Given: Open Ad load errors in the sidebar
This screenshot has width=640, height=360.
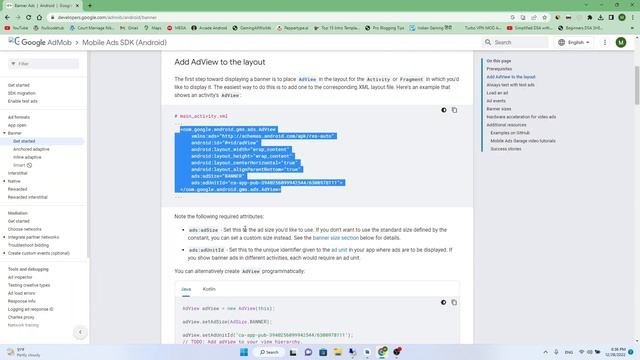Looking at the screenshot, I should coord(22,293).
